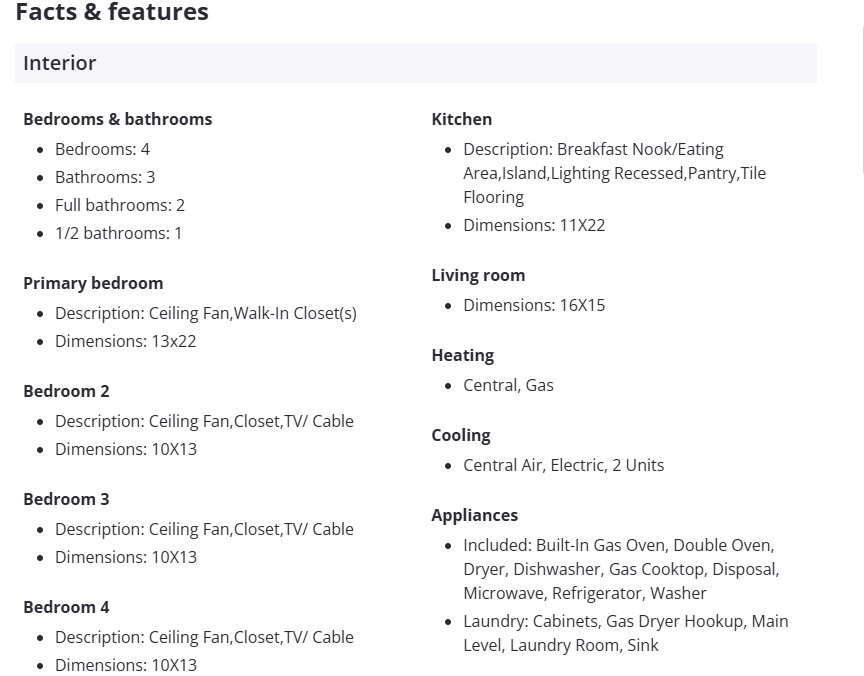Click the Dimensions: 13x22 line
This screenshot has height=676, width=864.
[125, 341]
